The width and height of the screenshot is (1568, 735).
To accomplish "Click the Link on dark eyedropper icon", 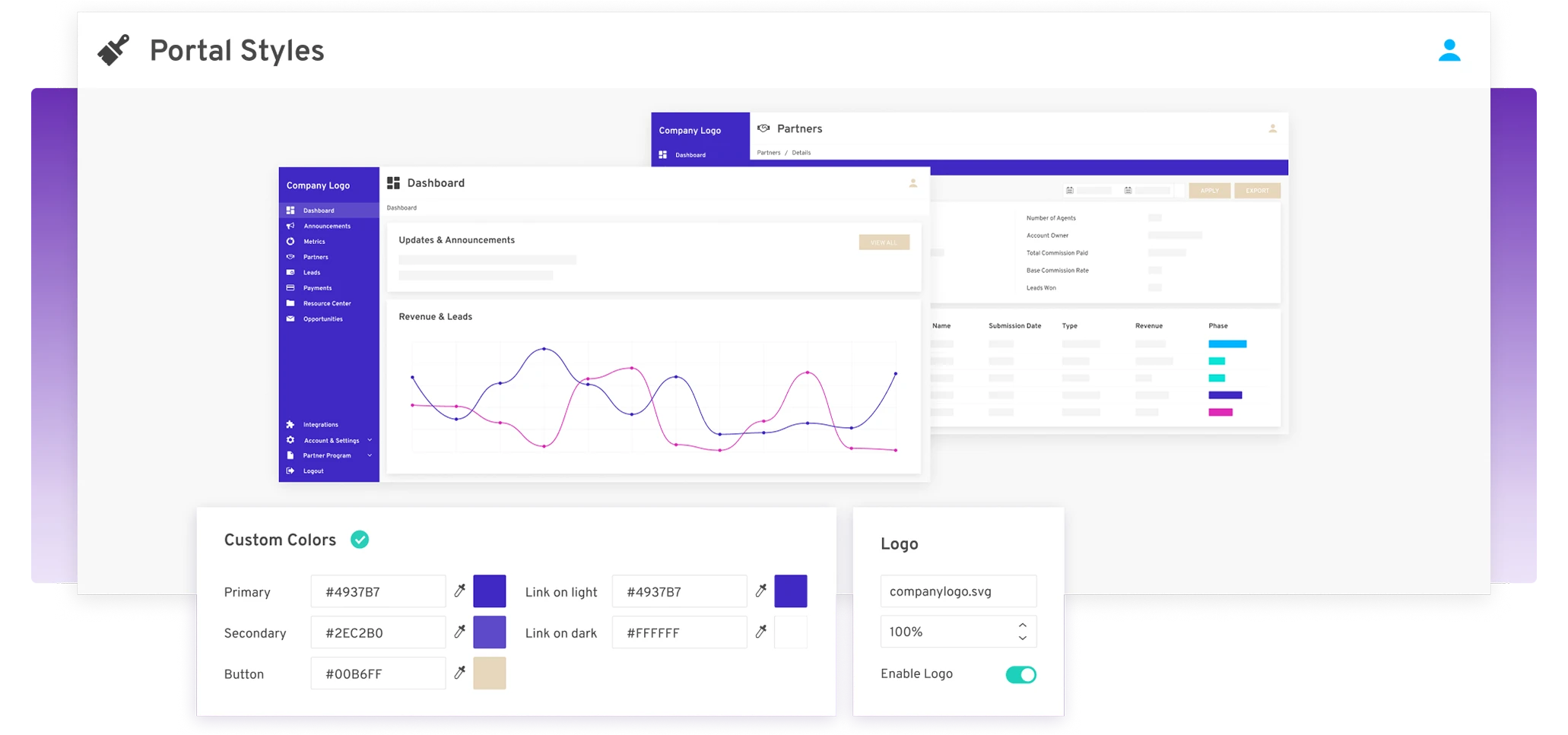I will click(x=760, y=632).
